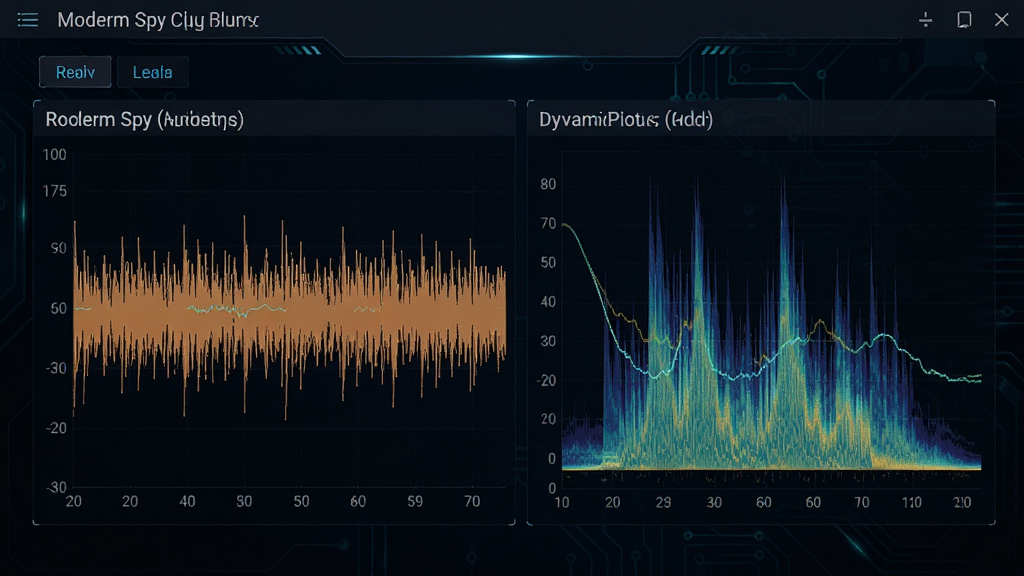Select the Realv tab

(x=75, y=72)
